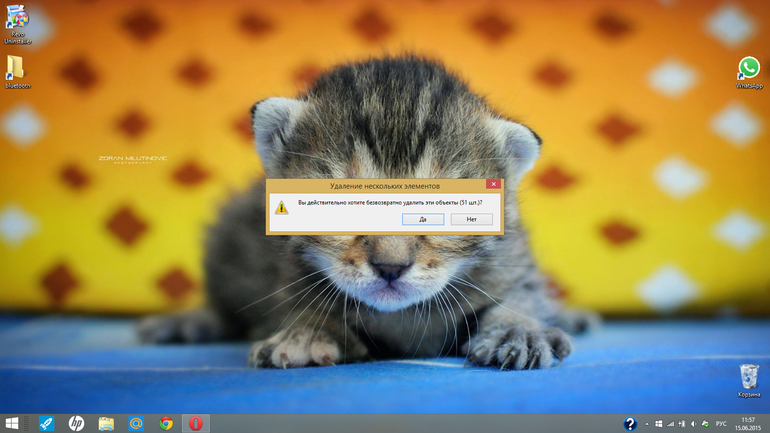The image size is (770, 433).
Task: Open the Mail.ru @ taskbar icon
Action: pyautogui.click(x=136, y=423)
